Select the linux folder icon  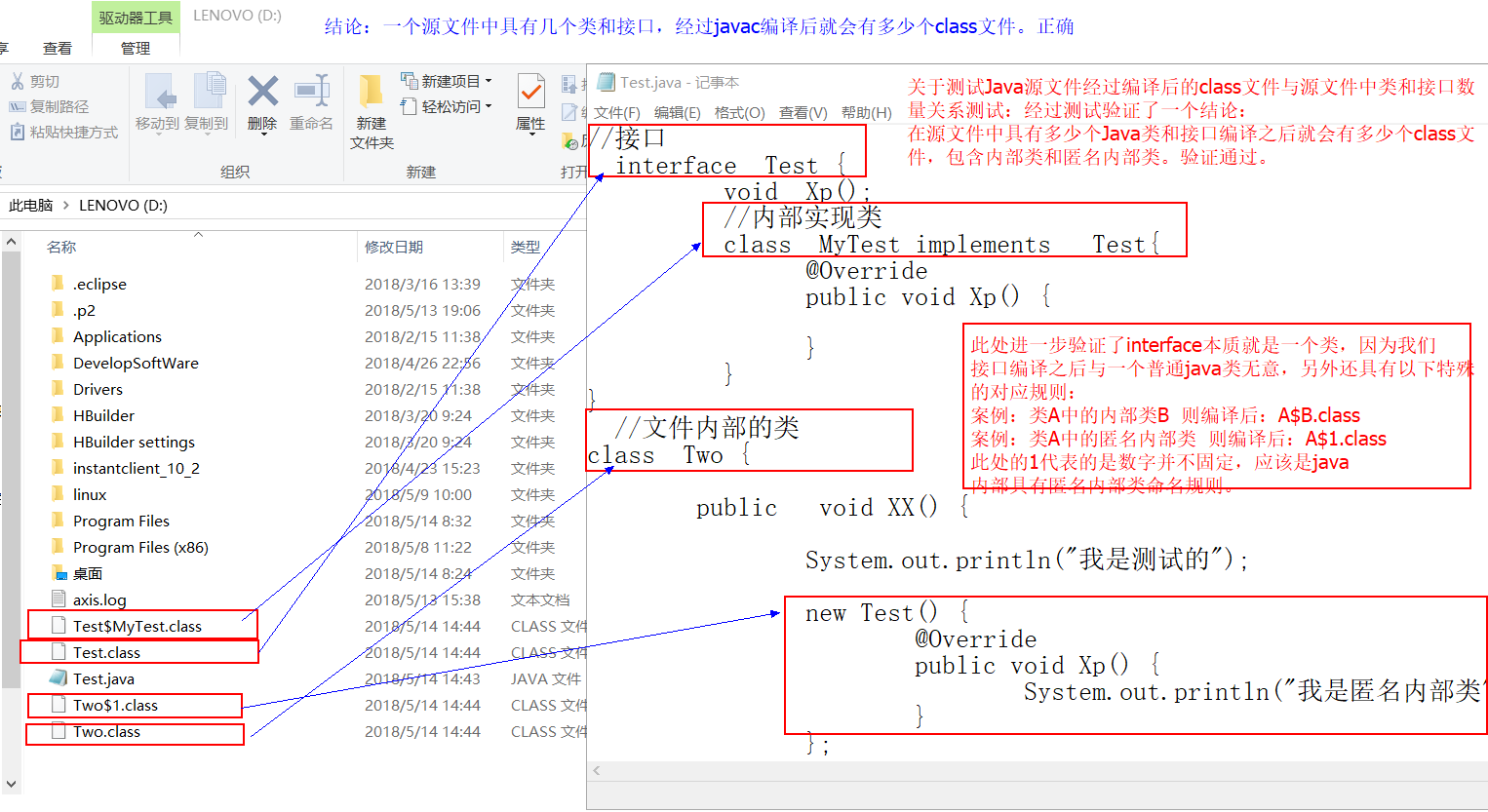(x=58, y=494)
